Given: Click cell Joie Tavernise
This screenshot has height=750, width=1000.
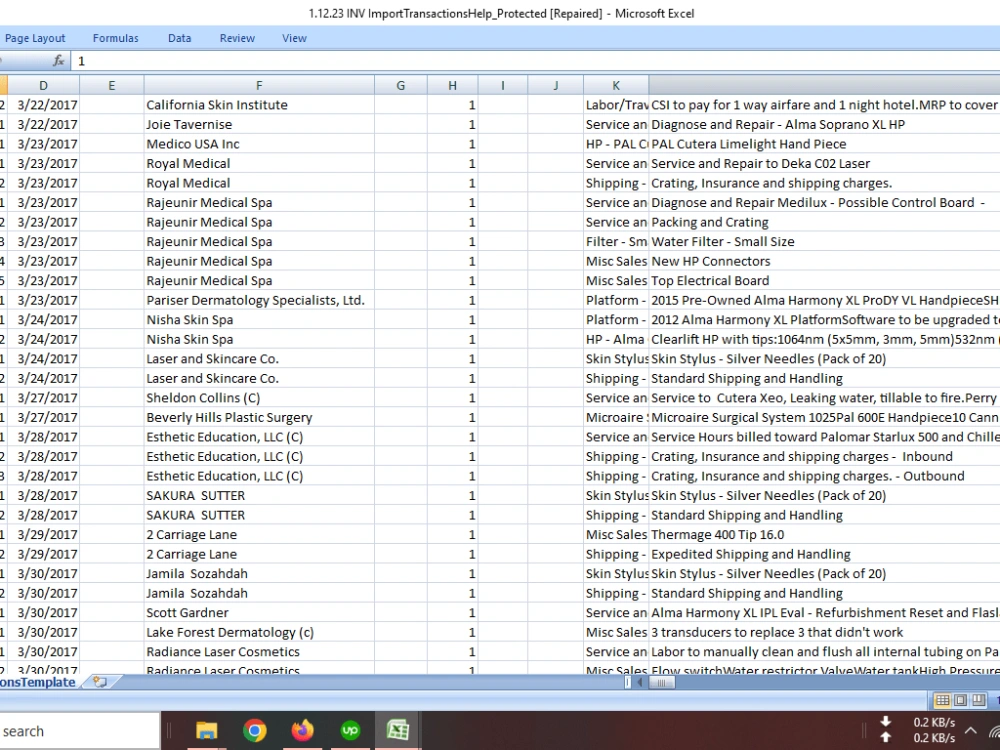Looking at the screenshot, I should pyautogui.click(x=259, y=124).
